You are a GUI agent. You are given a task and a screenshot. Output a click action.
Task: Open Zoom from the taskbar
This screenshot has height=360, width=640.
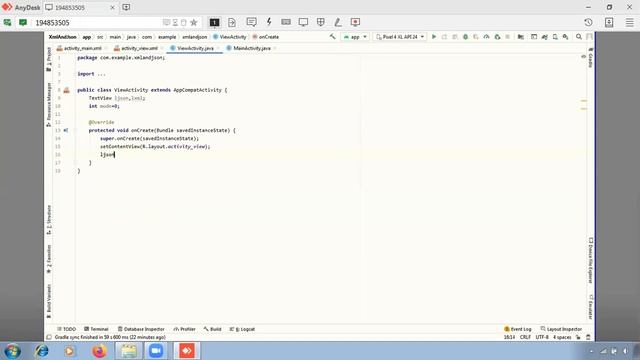(x=156, y=351)
